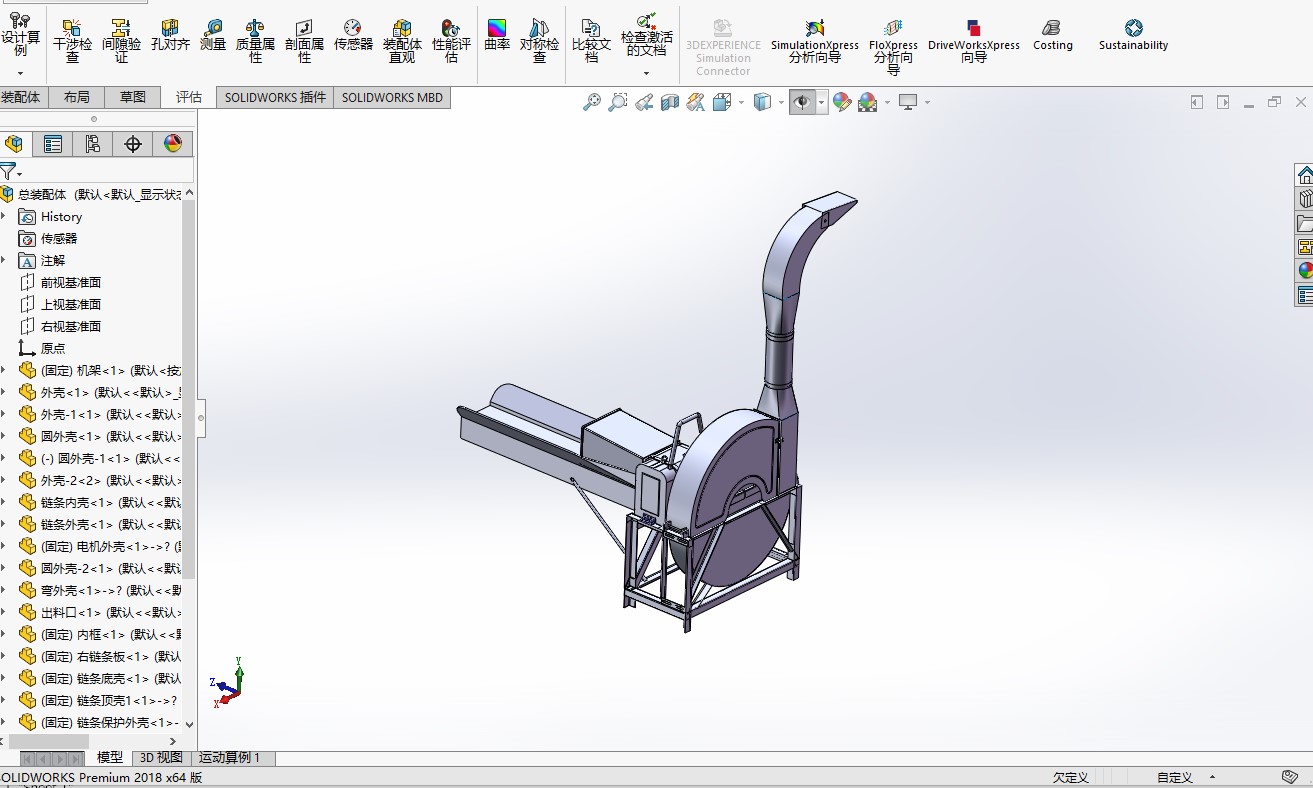Click the Edit Appearance icon
Viewport: 1313px width, 788px height.
pyautogui.click(x=842, y=102)
